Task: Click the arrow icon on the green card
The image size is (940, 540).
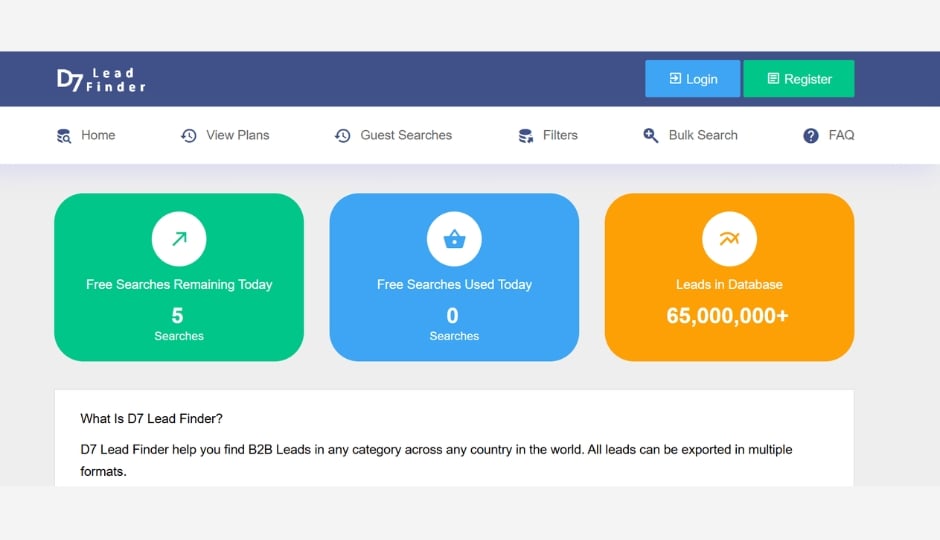Action: click(x=179, y=239)
